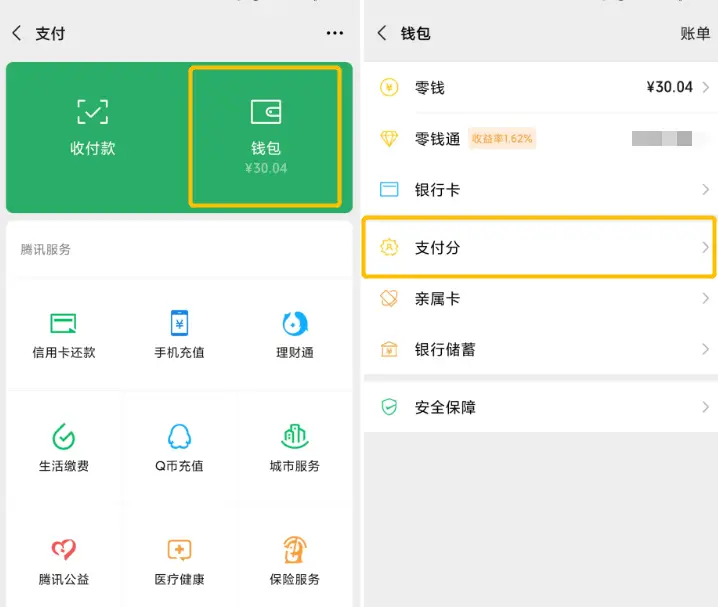The height and width of the screenshot is (607, 718).
Task: Select the 亲属卡 label
Action: click(437, 298)
